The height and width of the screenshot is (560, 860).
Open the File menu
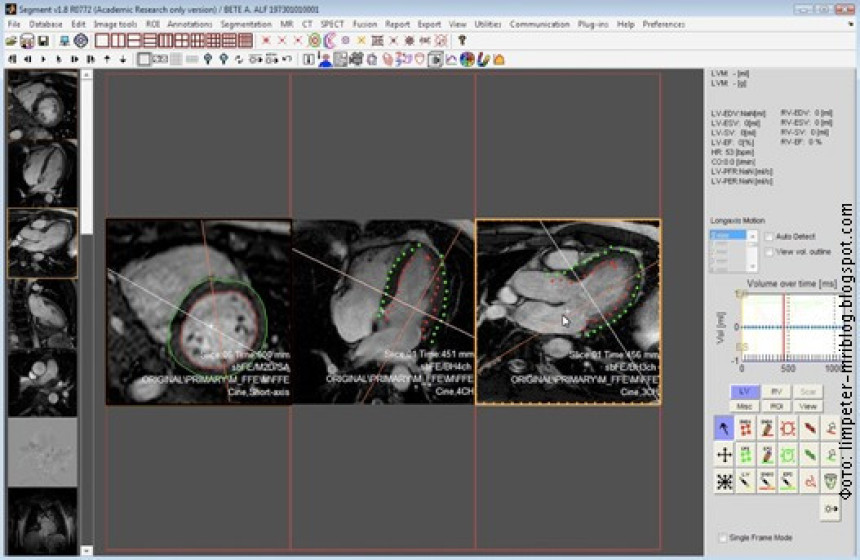(x=14, y=24)
